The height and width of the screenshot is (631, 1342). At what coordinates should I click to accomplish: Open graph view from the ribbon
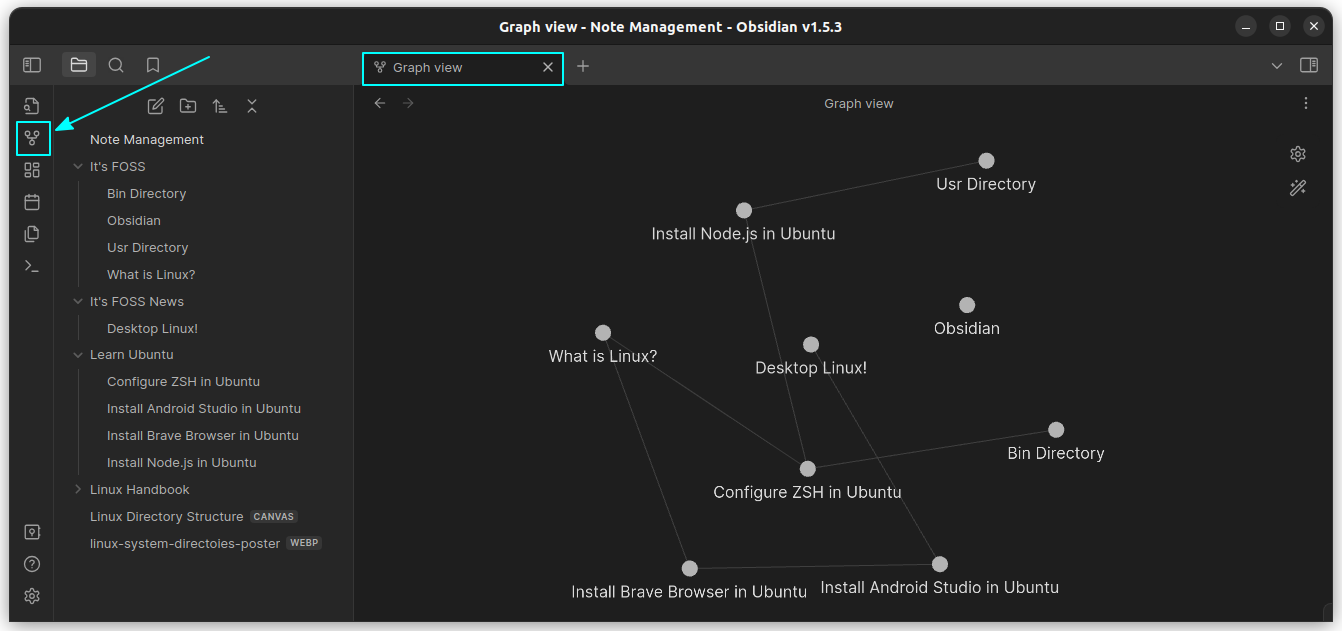click(32, 138)
